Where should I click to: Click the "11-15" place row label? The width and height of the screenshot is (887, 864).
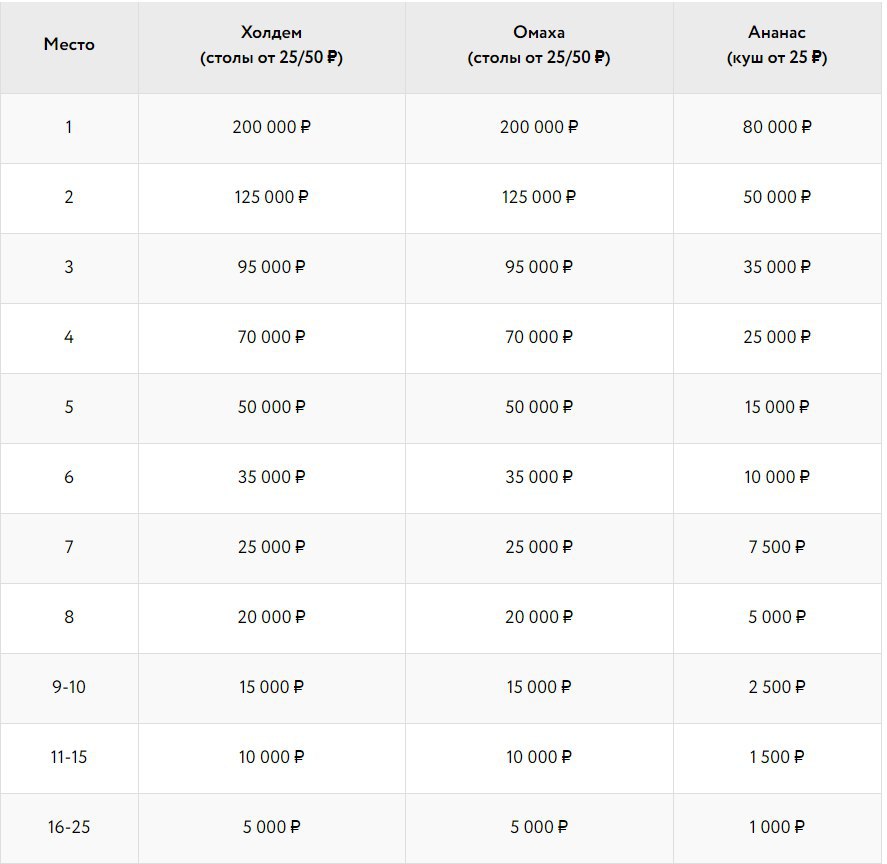[69, 757]
